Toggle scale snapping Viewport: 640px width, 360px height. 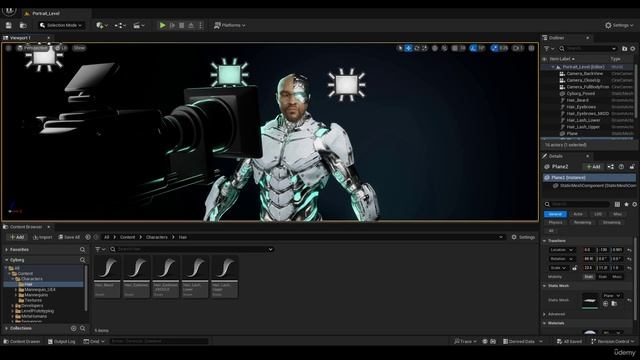click(x=495, y=48)
